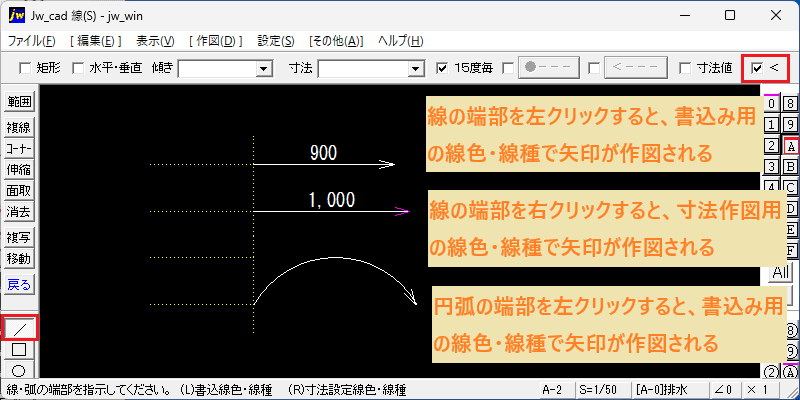The height and width of the screenshot is (400, 800).
Task: Tick checkbox beside the <--- button
Action: tap(593, 68)
